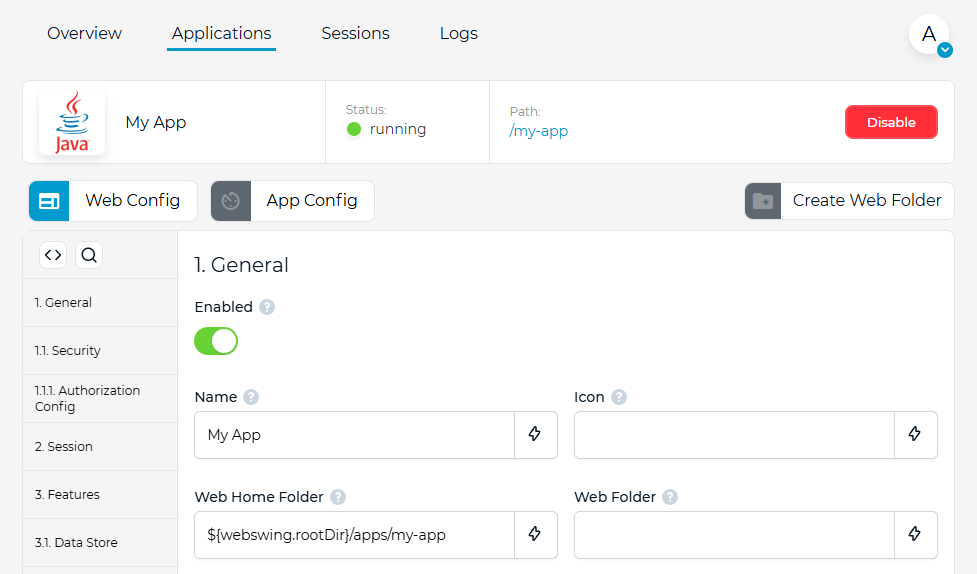Open the search magnifier icon in sidebar
977x574 pixels.
coord(89,255)
